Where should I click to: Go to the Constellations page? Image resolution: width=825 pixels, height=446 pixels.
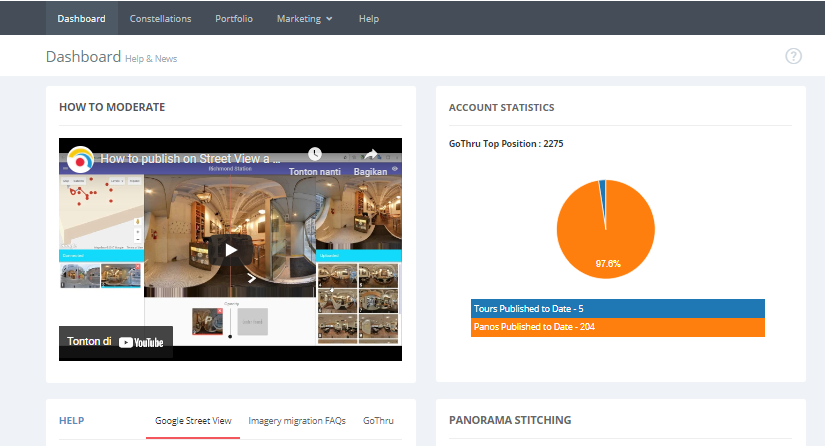point(160,18)
